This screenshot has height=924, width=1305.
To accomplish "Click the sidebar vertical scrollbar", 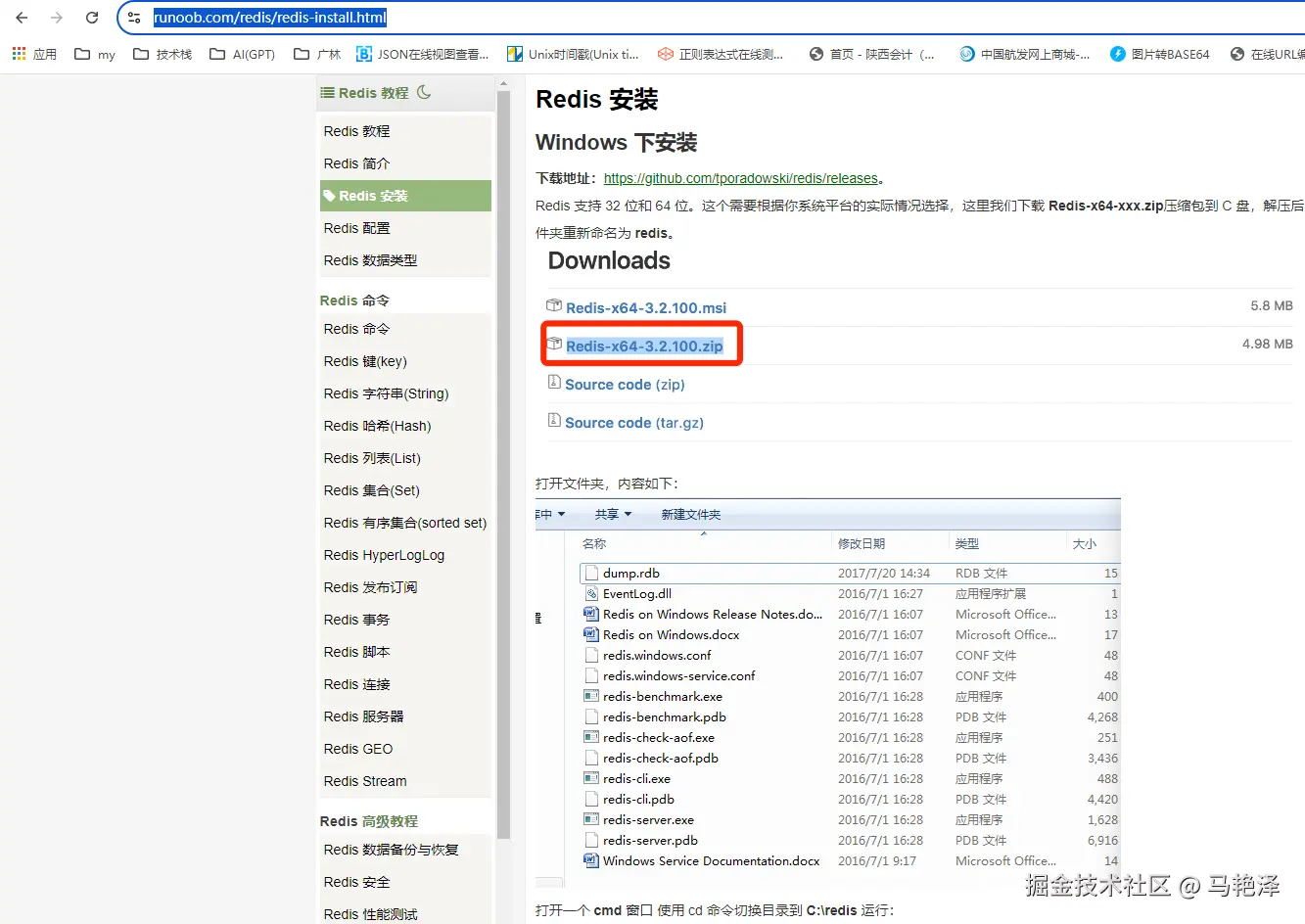I will (503, 465).
